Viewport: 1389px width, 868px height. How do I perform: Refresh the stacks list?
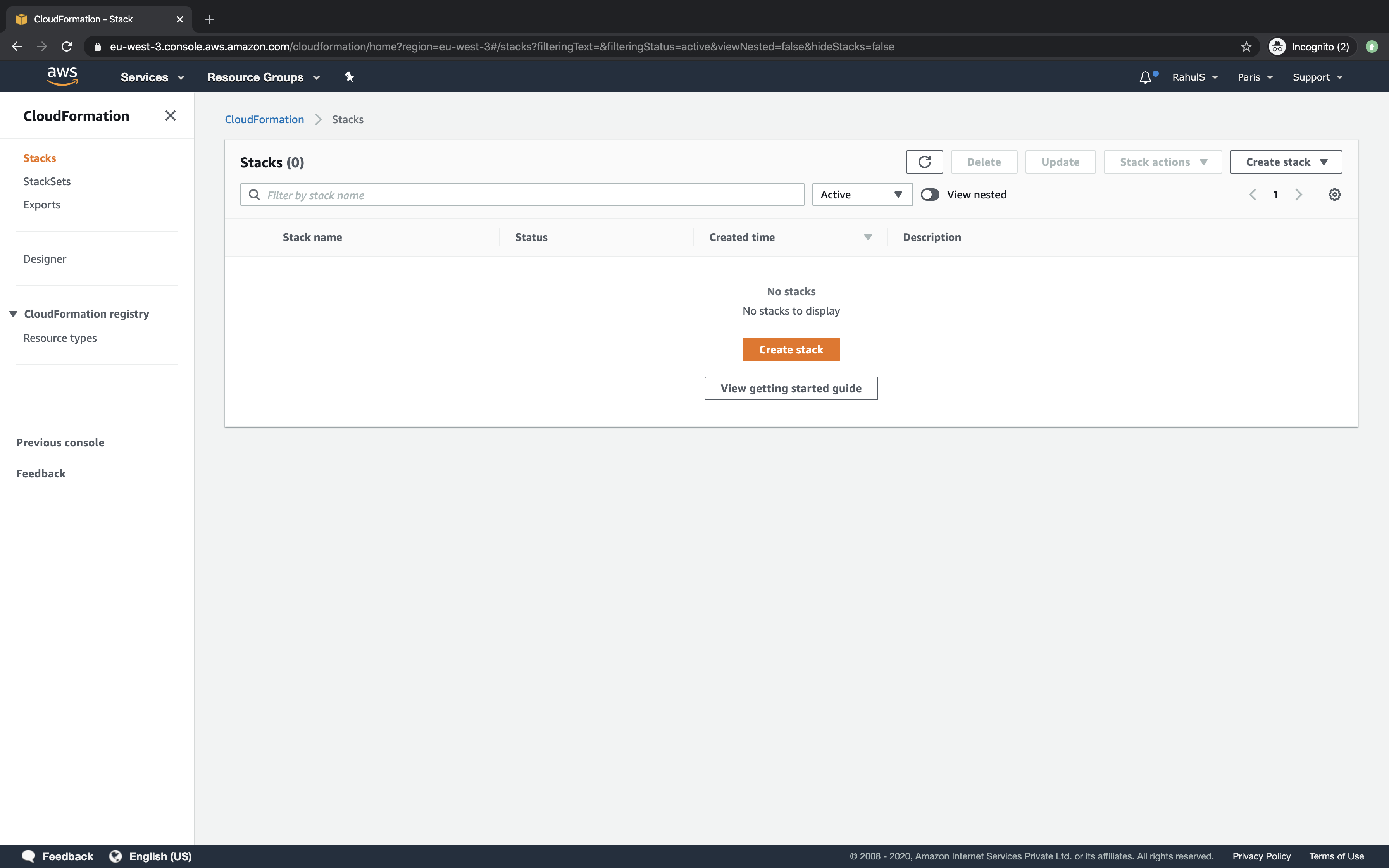924,161
